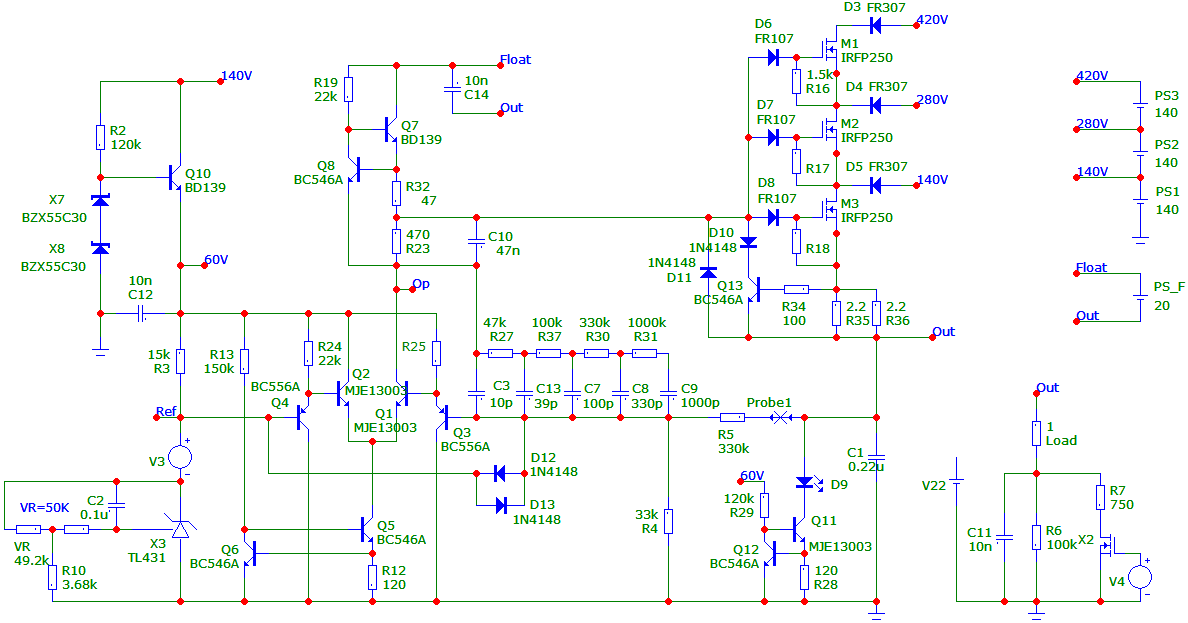Select the R6 100k resistor symbol

coord(1036,537)
